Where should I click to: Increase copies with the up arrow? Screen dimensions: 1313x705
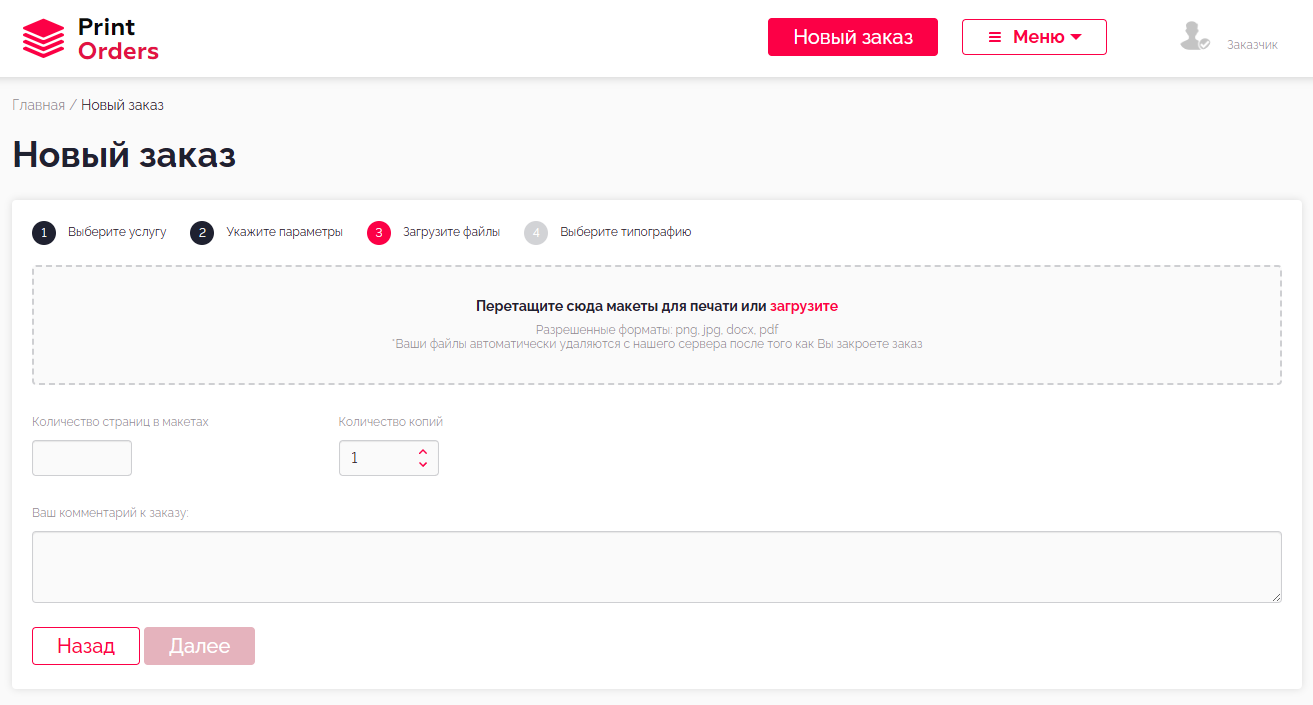pos(423,451)
